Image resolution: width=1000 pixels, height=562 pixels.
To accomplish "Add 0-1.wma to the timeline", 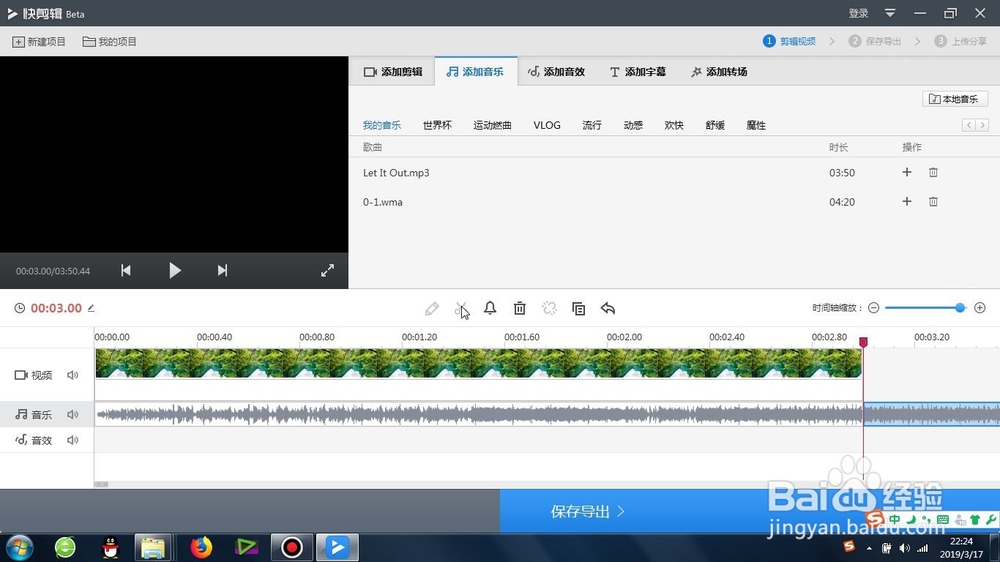I will click(907, 202).
